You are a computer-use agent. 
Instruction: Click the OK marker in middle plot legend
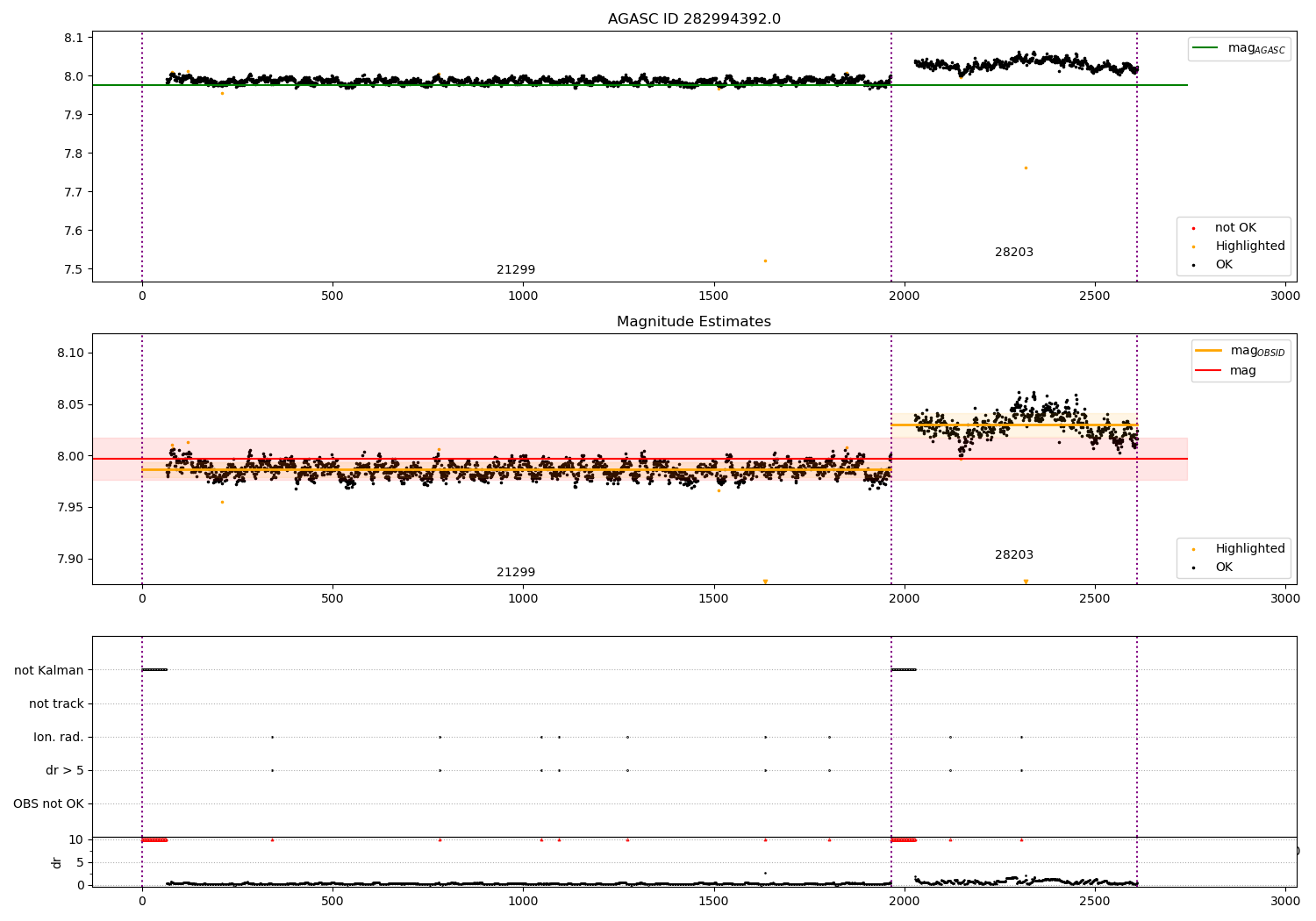point(1193,568)
